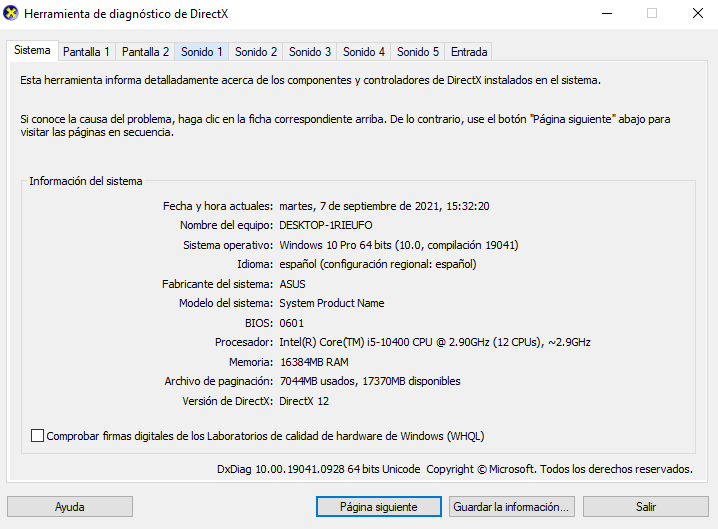This screenshot has width=718, height=529.
Task: Click the 'Sistema operativo:' label
Action: pos(228,245)
